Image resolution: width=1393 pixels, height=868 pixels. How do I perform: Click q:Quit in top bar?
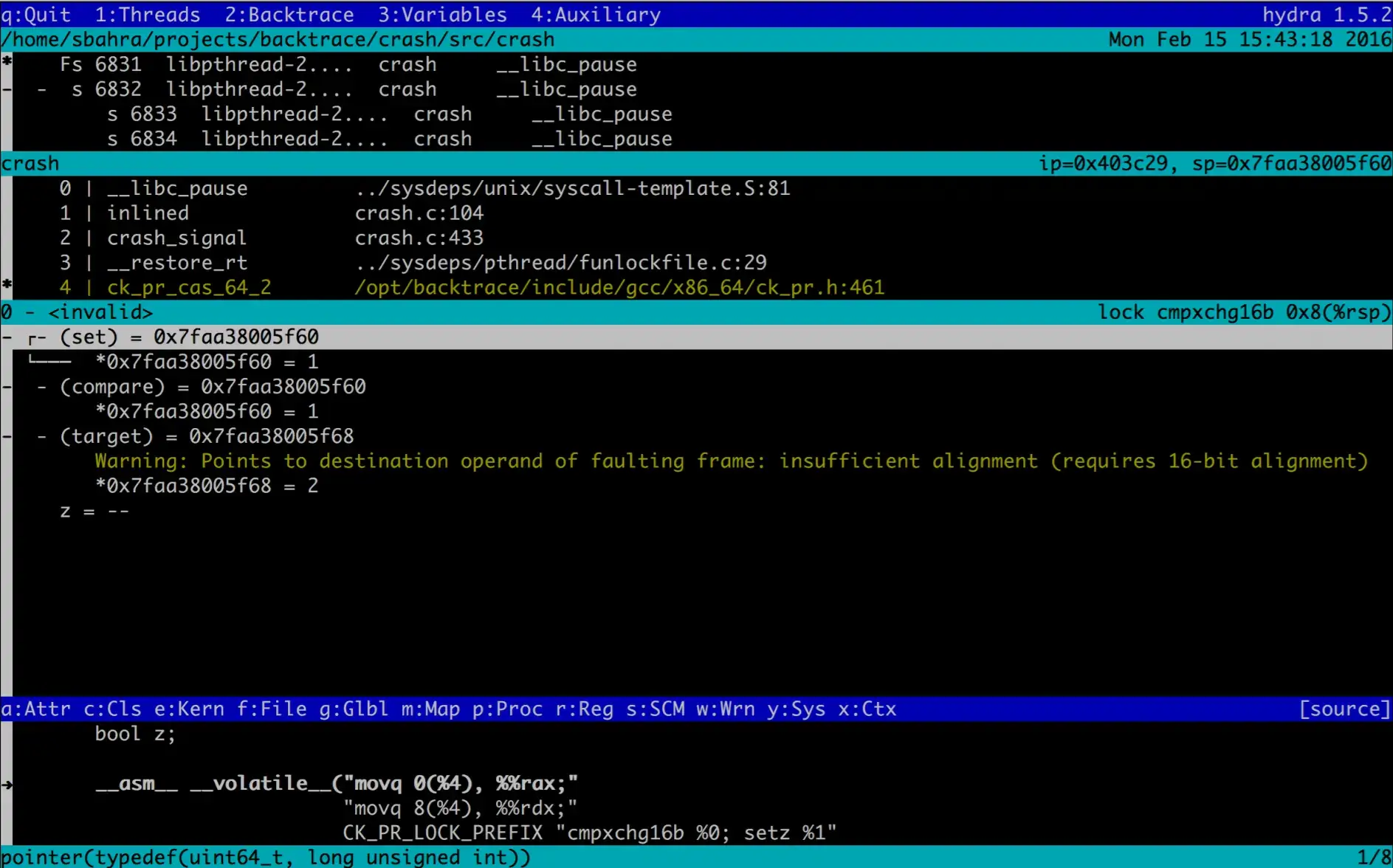click(35, 14)
